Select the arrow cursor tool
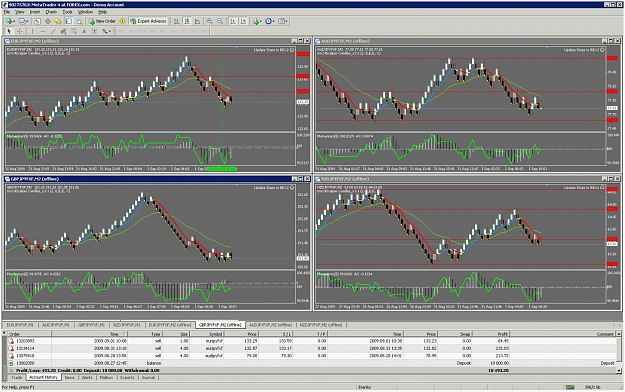 coord(9,31)
